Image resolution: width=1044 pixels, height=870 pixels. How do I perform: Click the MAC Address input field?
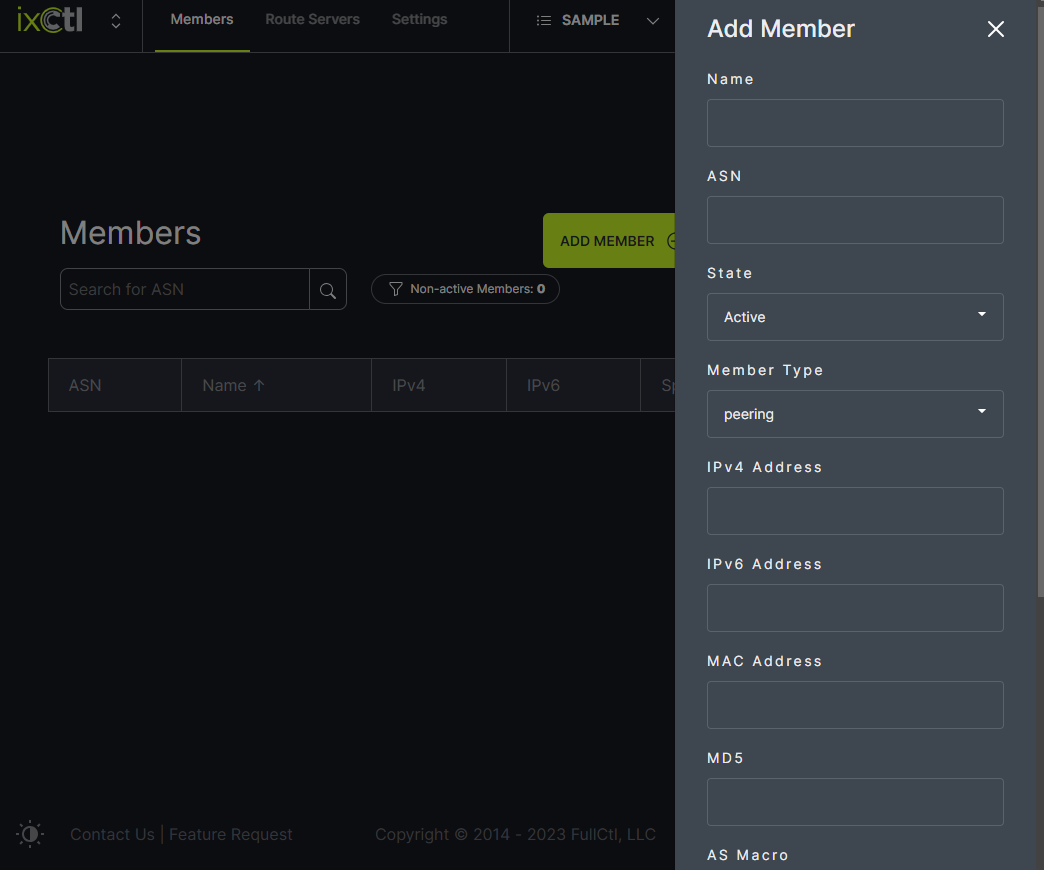(x=855, y=705)
